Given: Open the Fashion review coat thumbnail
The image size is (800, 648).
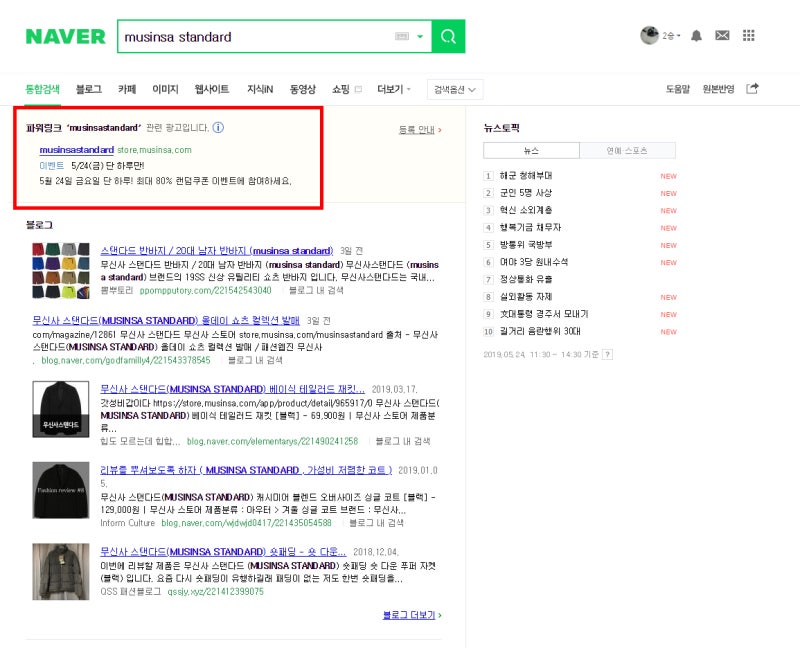Looking at the screenshot, I should tap(61, 490).
